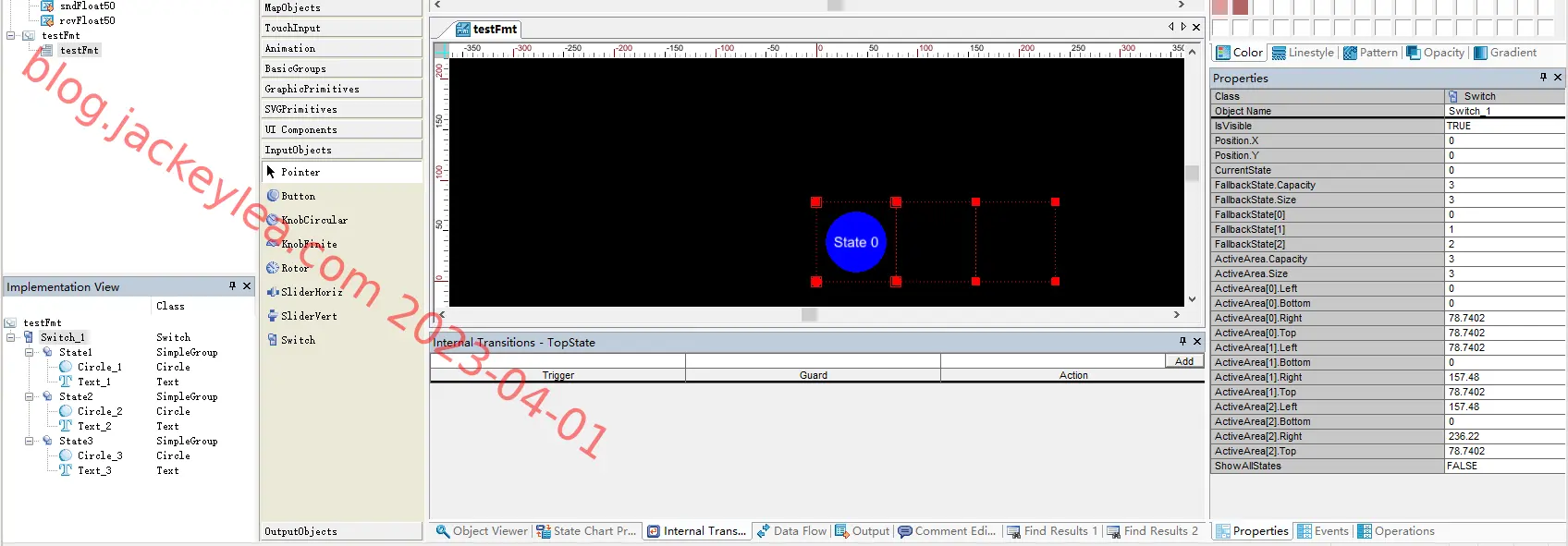Click the IsVisible TRUE value
Image resolution: width=1568 pixels, height=546 pixels.
click(1504, 126)
